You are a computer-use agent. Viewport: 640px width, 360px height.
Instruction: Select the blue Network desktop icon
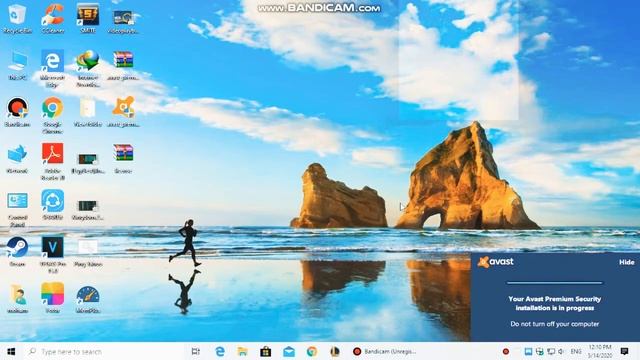17,158
